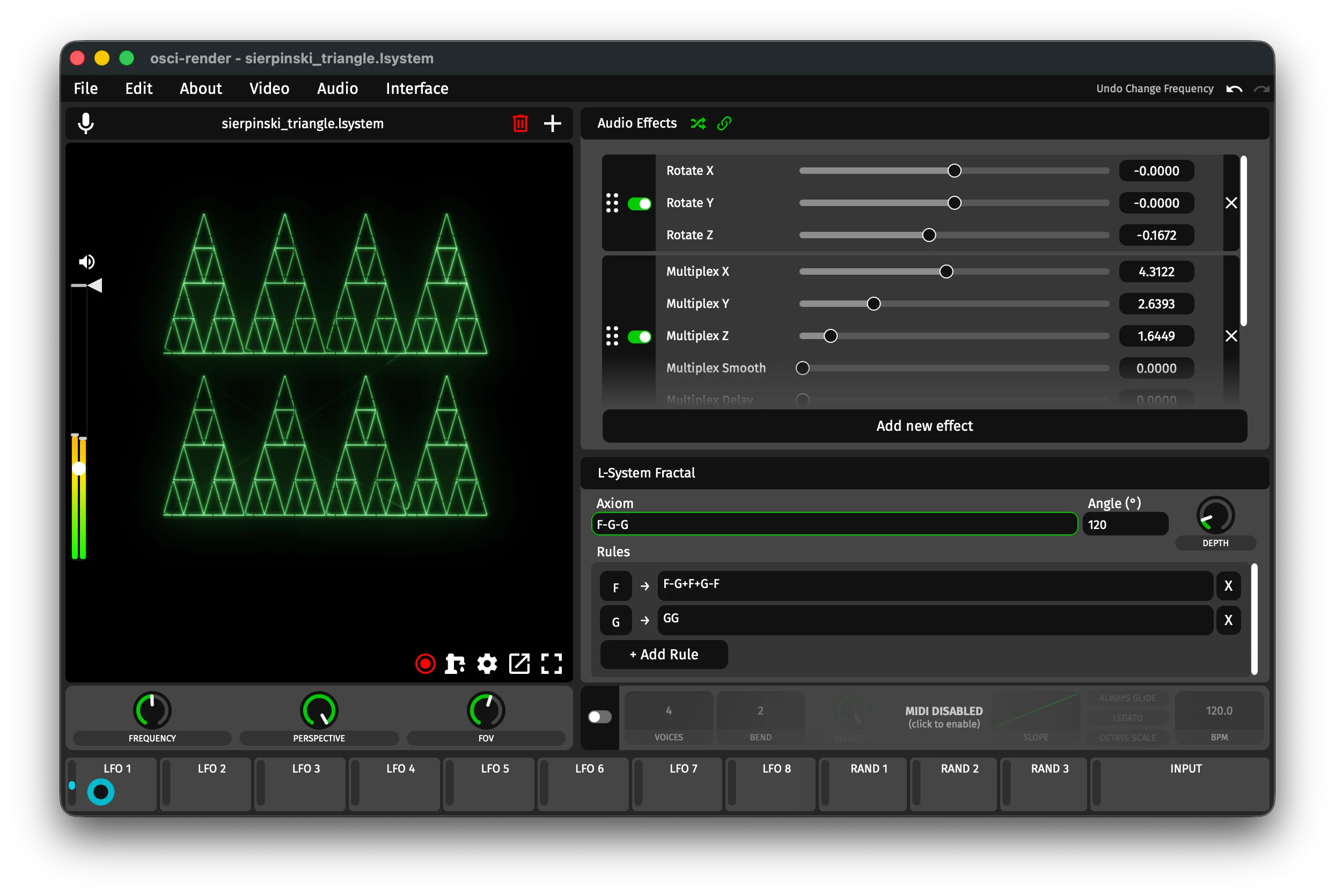This screenshot has width=1335, height=896.
Task: Click the Angle input field showing 120
Action: coord(1124,525)
